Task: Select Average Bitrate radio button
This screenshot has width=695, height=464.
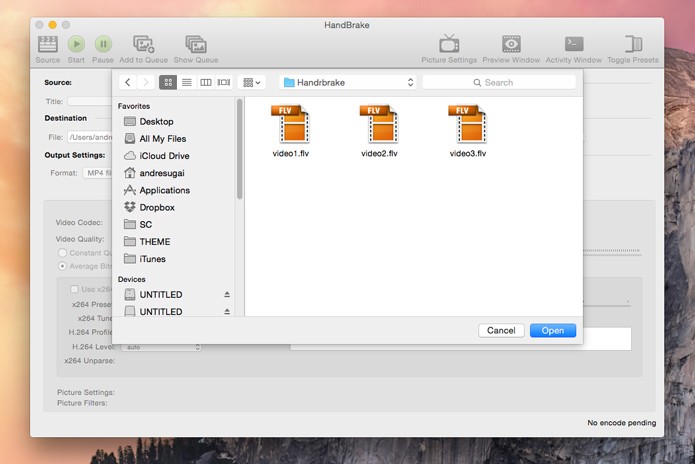Action: click(x=62, y=266)
